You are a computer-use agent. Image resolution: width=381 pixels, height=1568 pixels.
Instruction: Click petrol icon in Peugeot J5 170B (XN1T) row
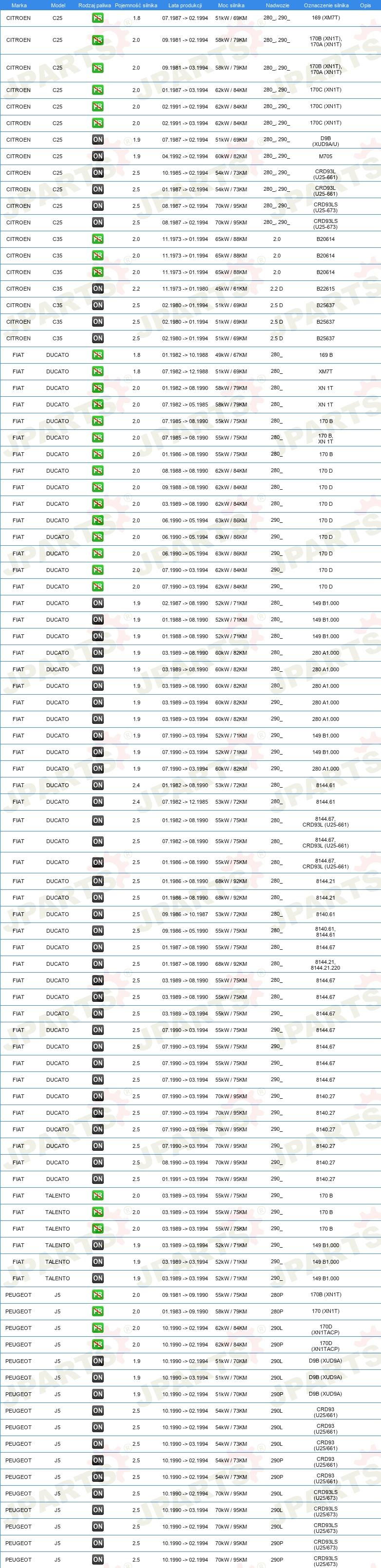pos(97,1295)
